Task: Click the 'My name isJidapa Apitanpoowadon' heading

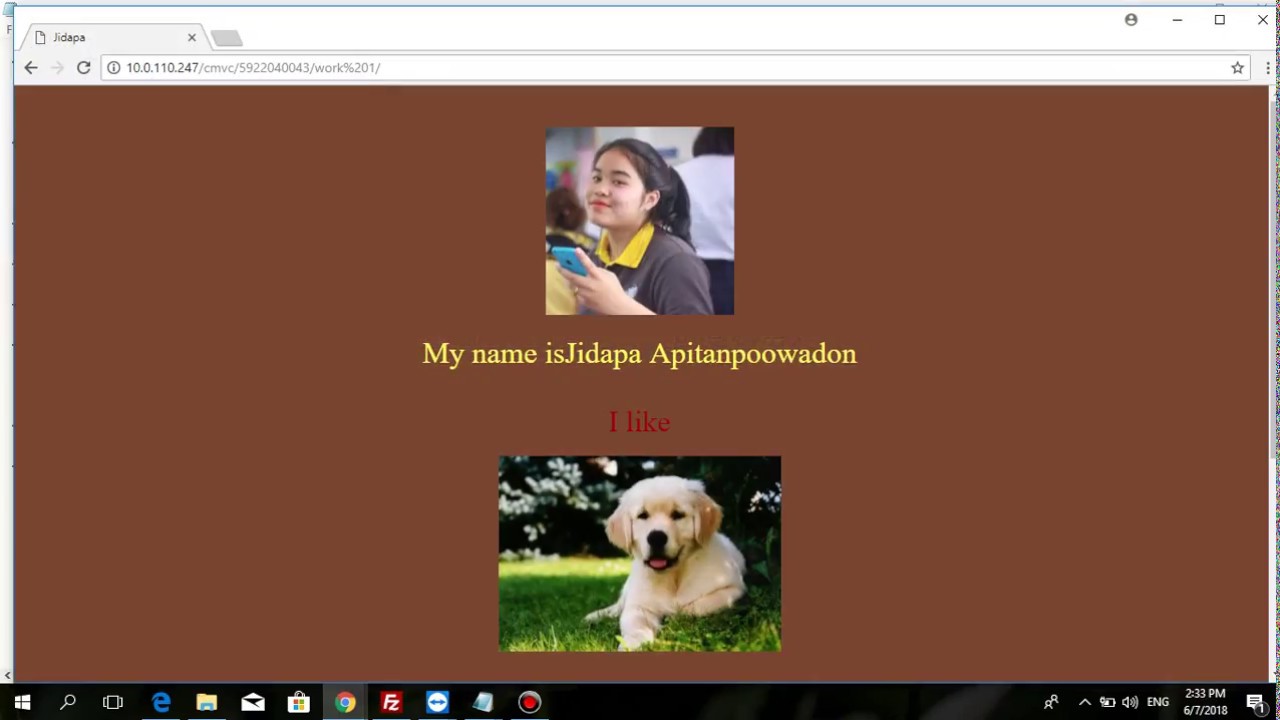Action: (640, 354)
